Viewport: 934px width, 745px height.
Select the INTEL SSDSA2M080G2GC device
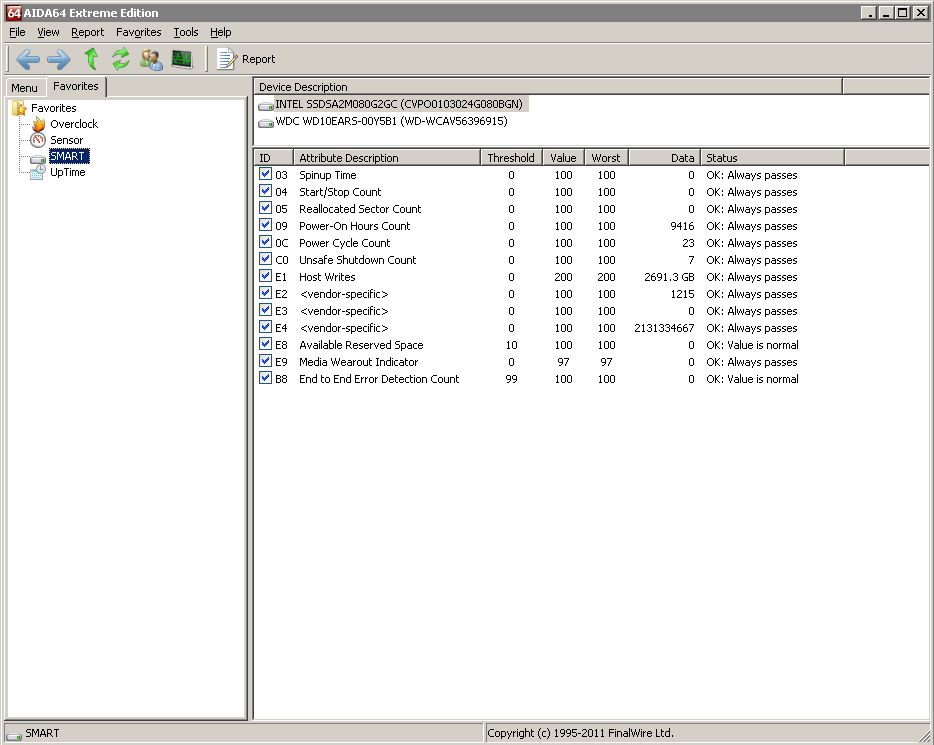point(398,104)
